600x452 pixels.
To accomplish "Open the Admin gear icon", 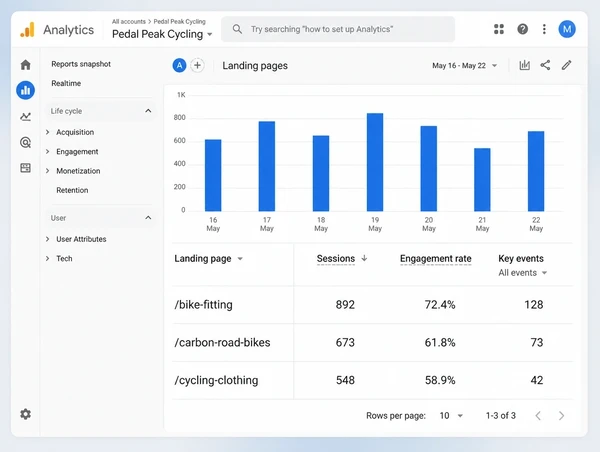I will point(26,414).
